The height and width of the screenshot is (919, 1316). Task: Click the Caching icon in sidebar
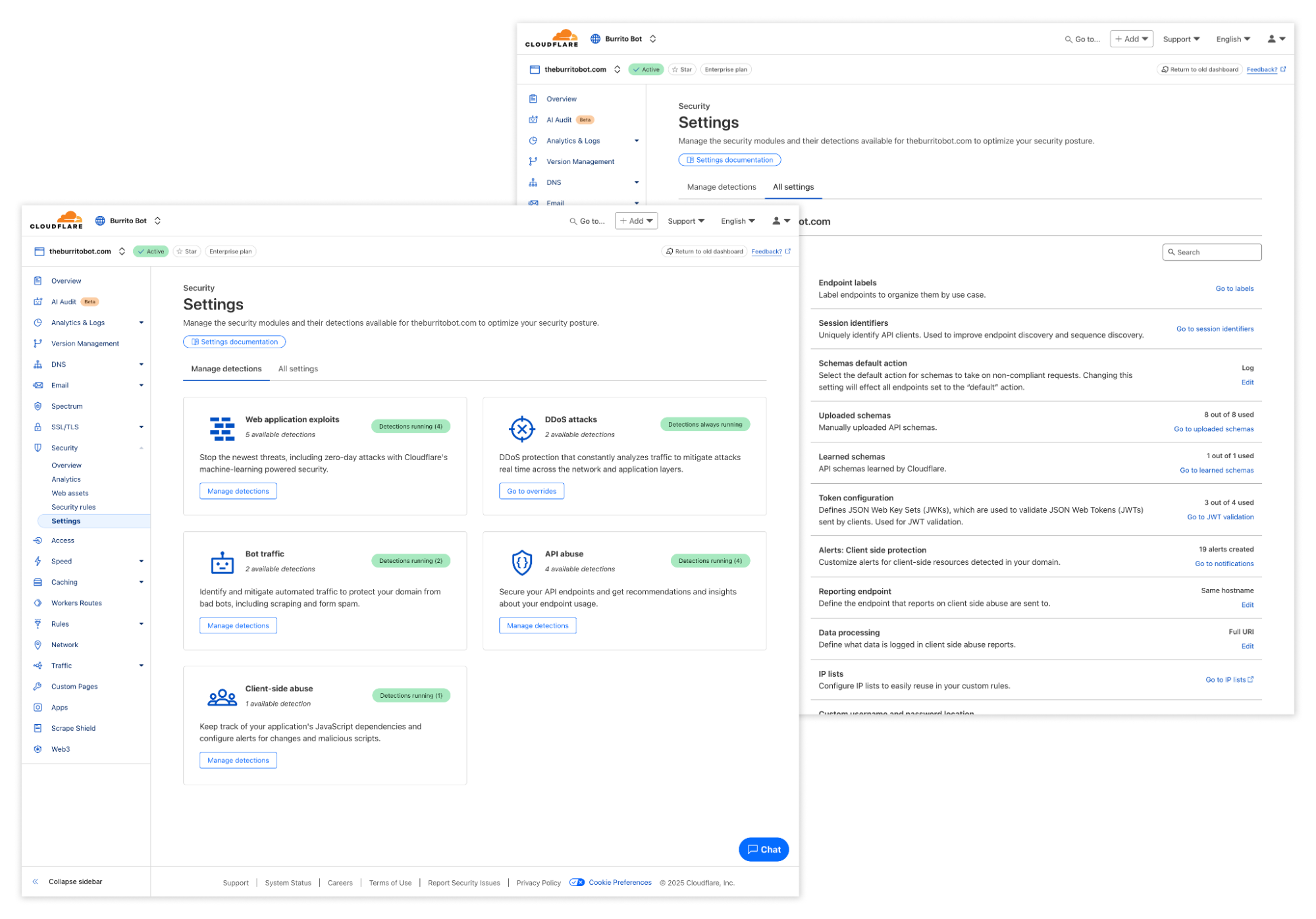point(38,582)
